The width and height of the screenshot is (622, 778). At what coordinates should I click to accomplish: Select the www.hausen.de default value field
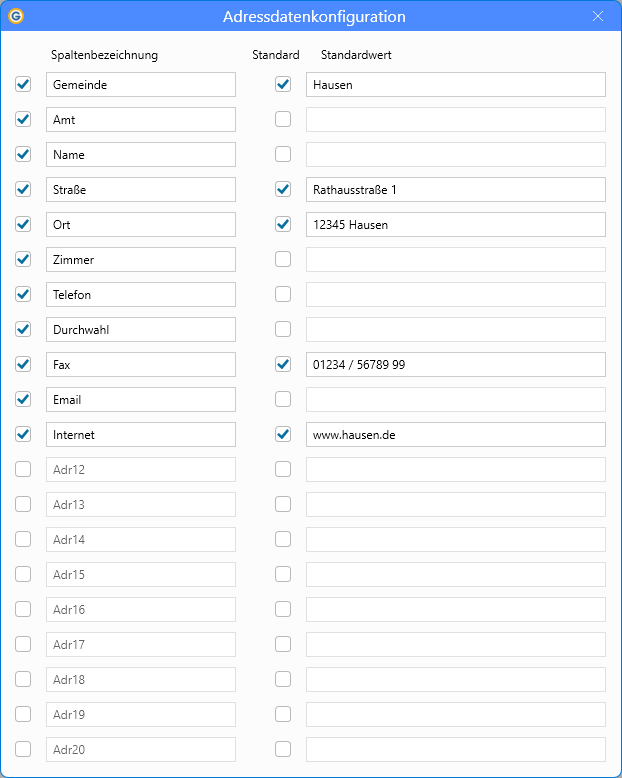pos(455,435)
